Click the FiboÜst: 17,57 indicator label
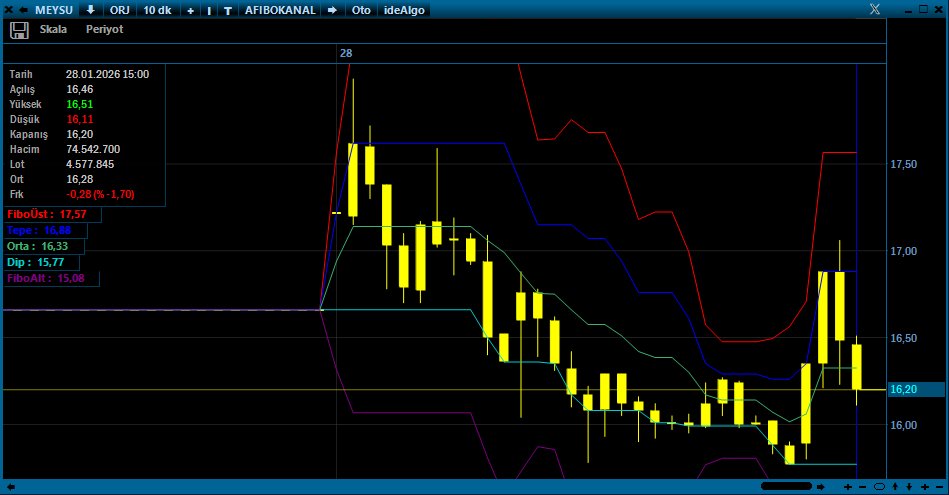949x495 pixels. (52, 214)
